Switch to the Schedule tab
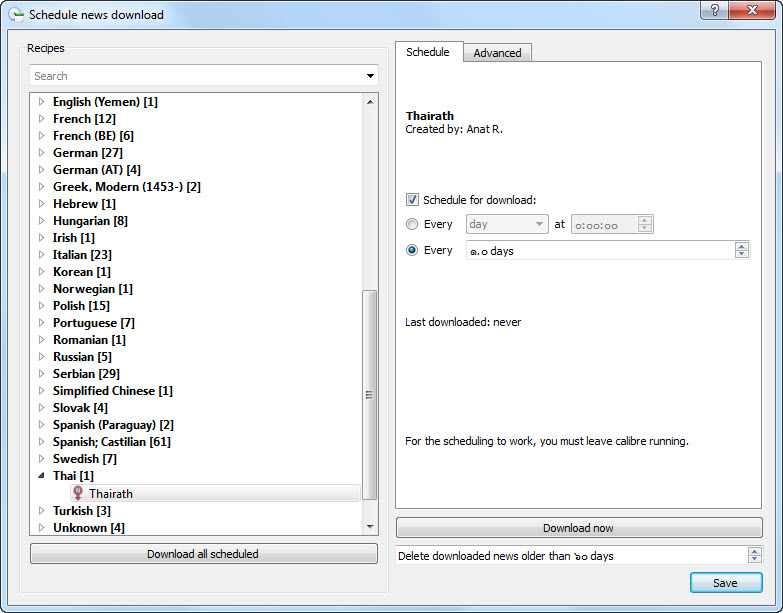783x613 pixels. 428,52
